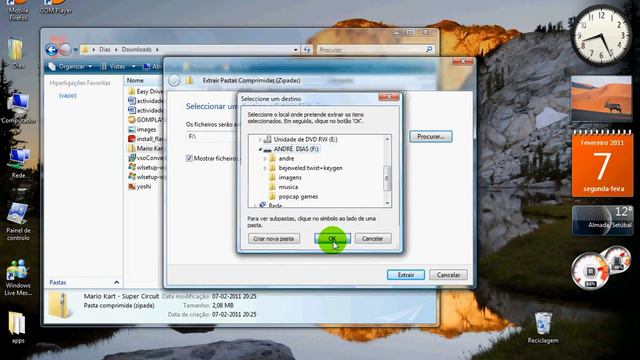Select the install_flash file icon

131,139
